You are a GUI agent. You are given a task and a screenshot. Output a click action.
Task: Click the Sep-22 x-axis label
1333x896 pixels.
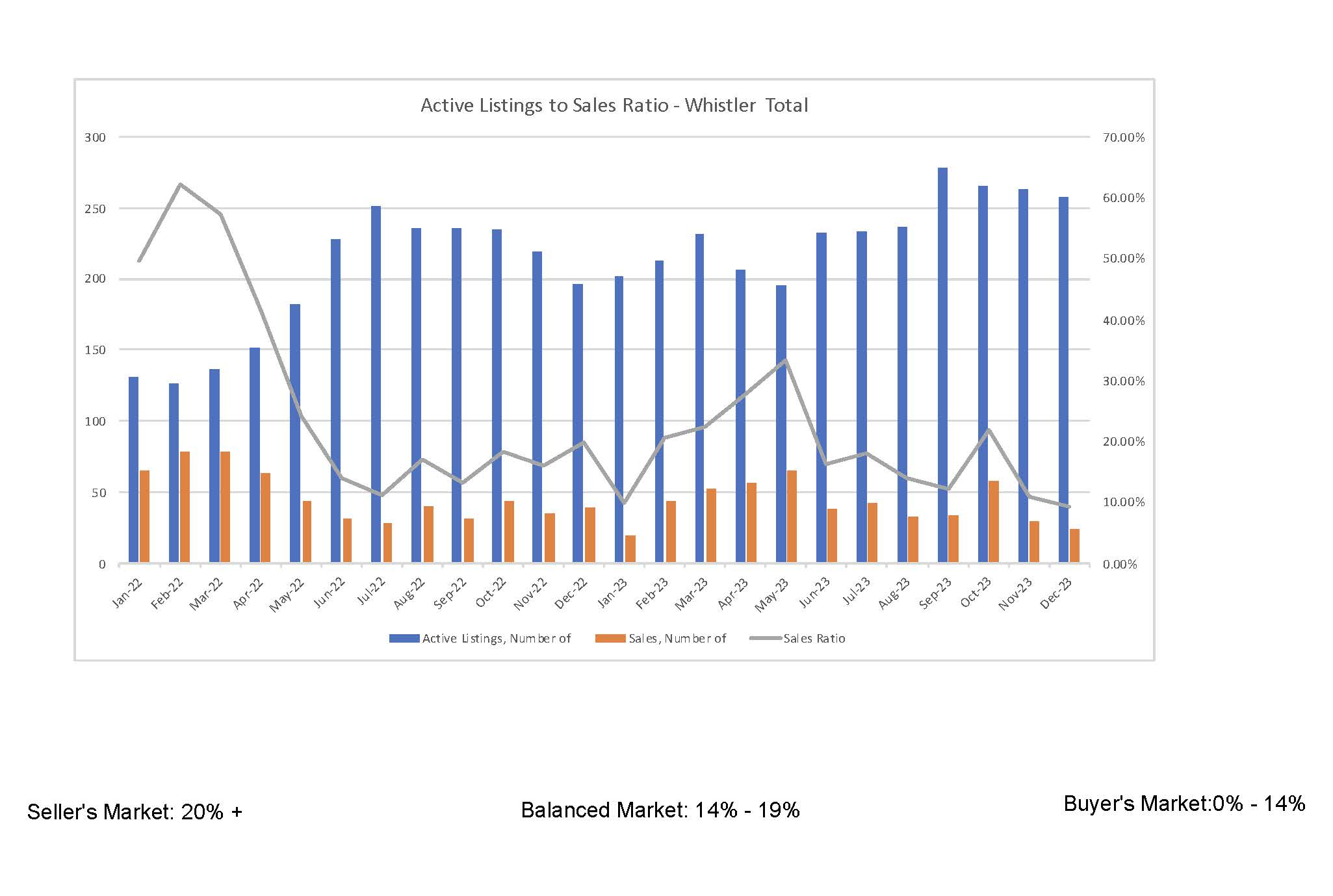(450, 593)
